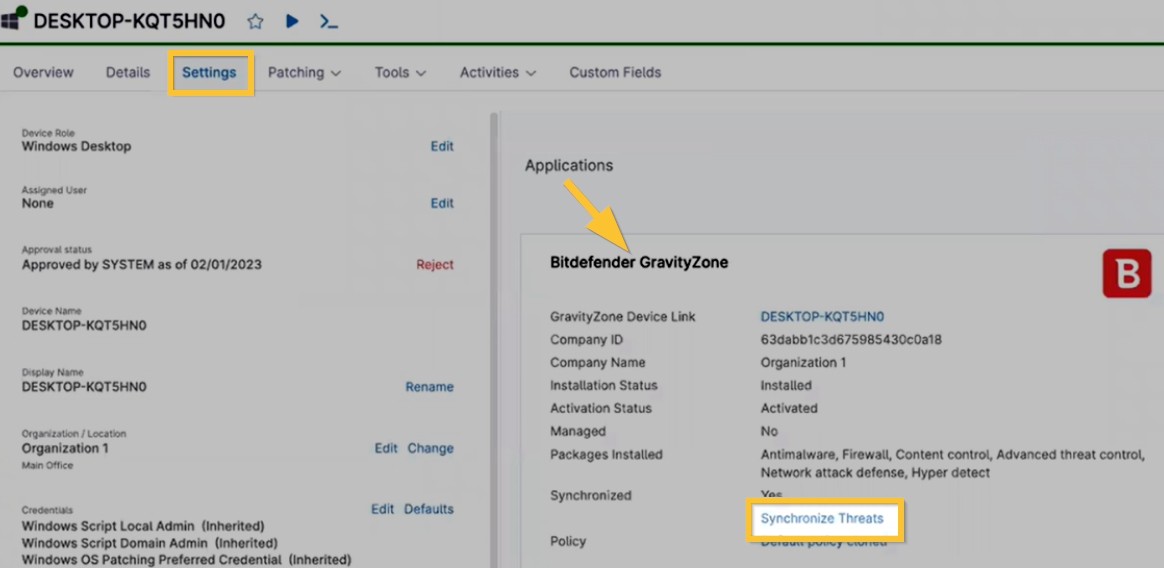Switch to the Overview tab
The height and width of the screenshot is (568, 1164).
coord(43,73)
